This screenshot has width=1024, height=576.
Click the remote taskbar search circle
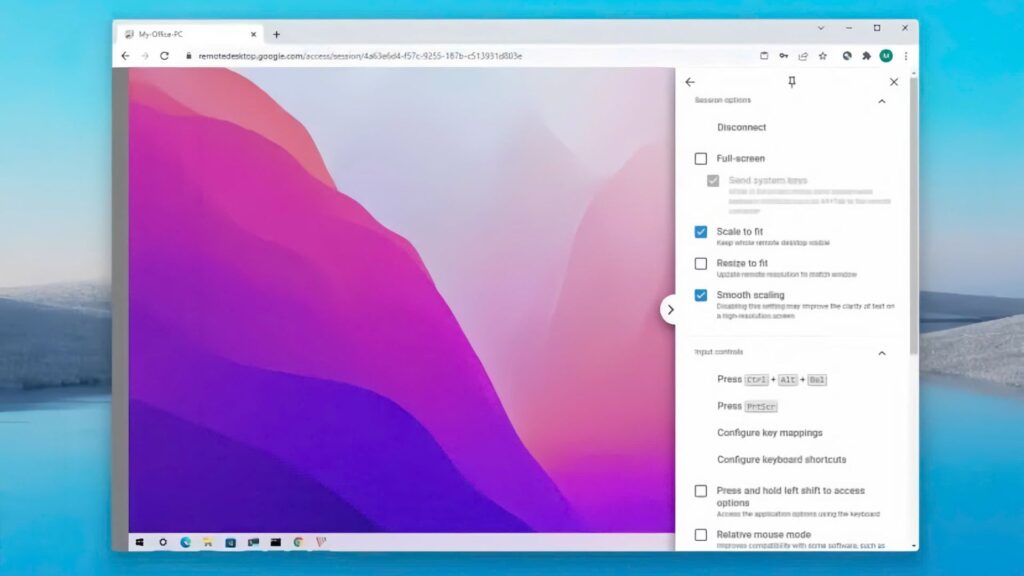coord(163,542)
